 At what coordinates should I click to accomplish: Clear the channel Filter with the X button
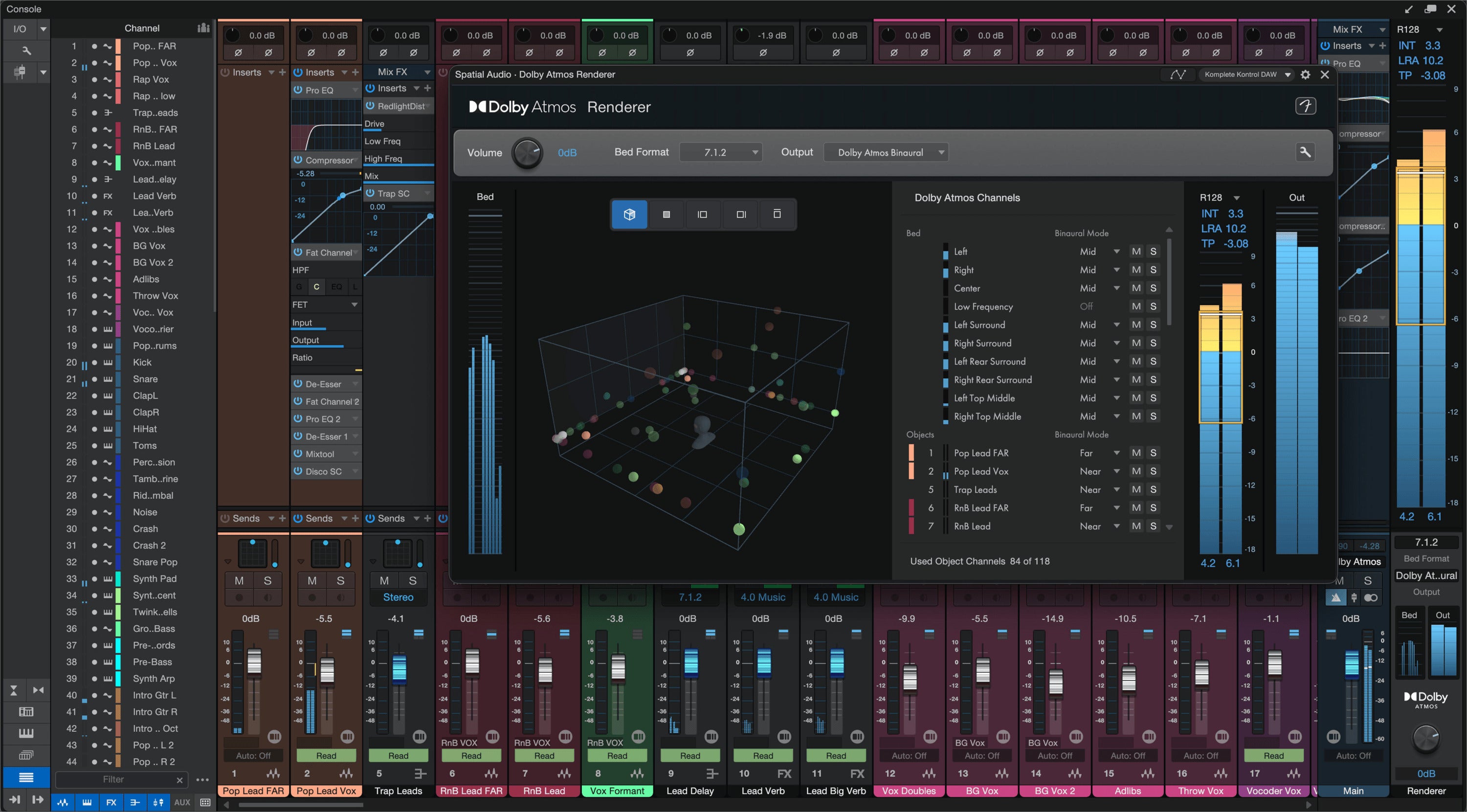(x=179, y=780)
